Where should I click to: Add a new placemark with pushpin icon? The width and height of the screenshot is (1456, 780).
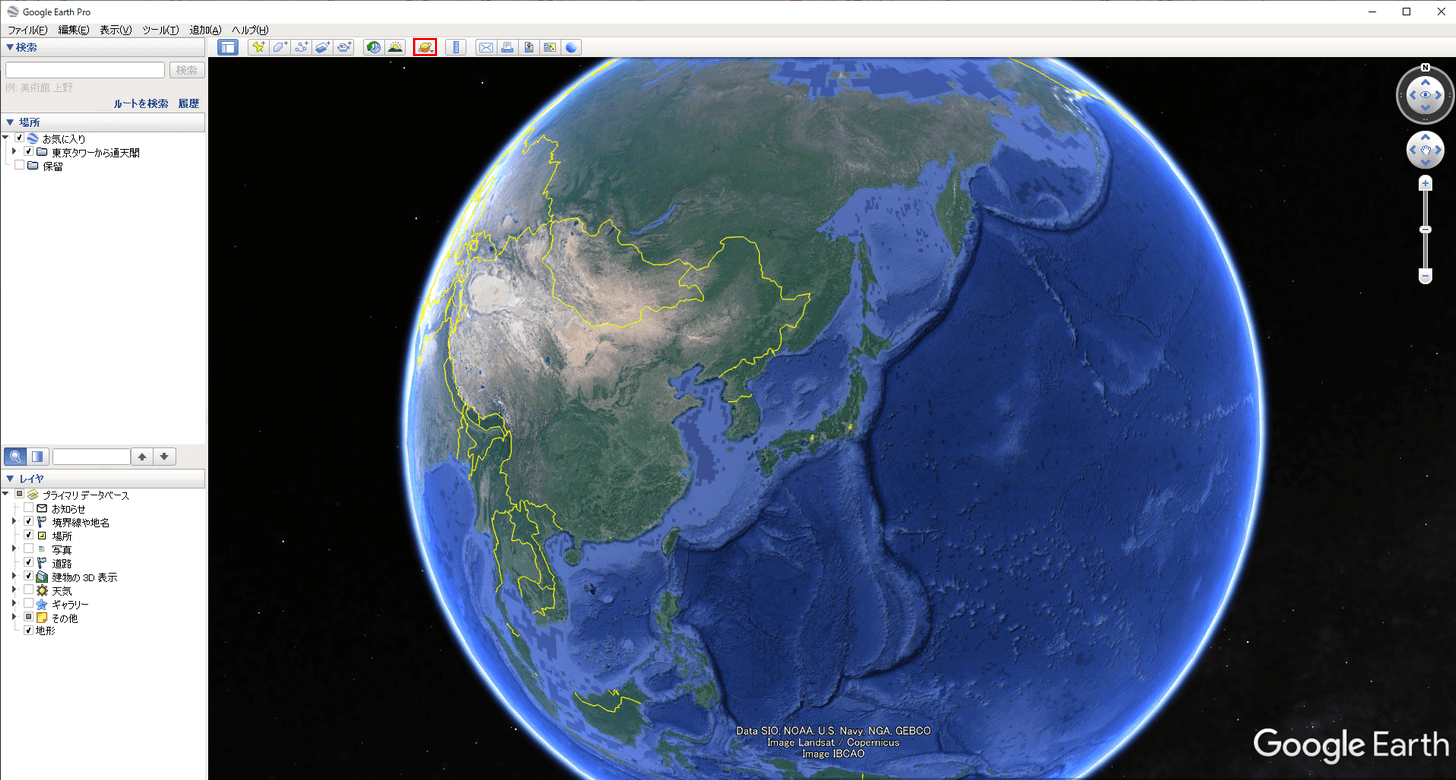pos(259,46)
